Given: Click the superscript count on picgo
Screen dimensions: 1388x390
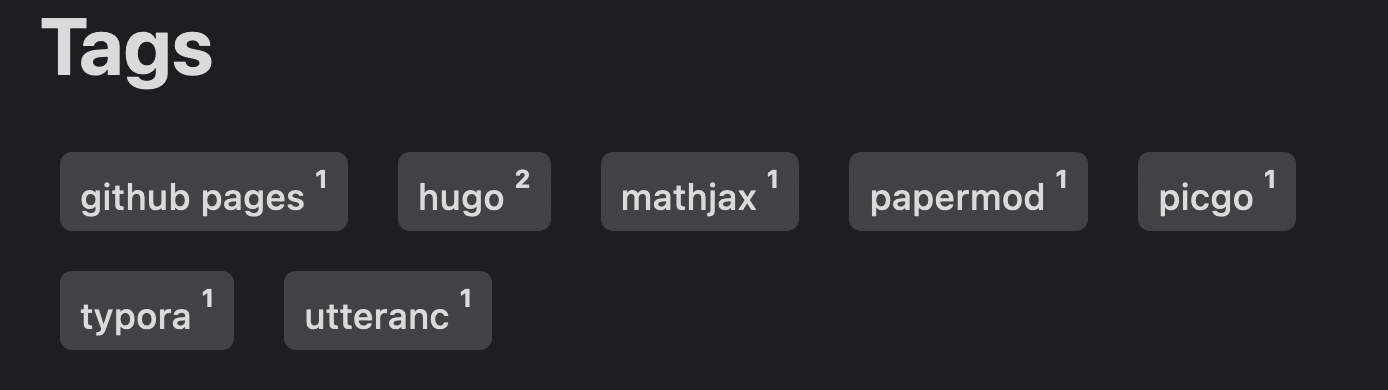Looking at the screenshot, I should 1269,180.
